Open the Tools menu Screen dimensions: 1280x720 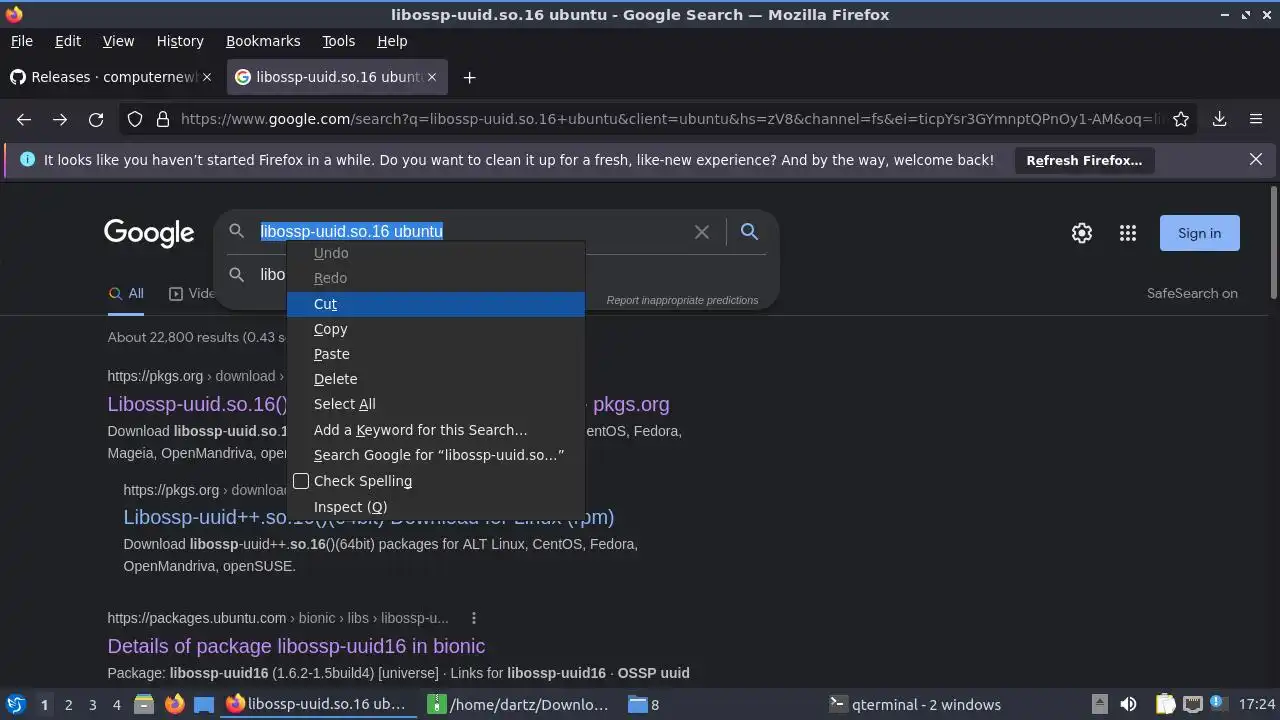click(x=339, y=41)
